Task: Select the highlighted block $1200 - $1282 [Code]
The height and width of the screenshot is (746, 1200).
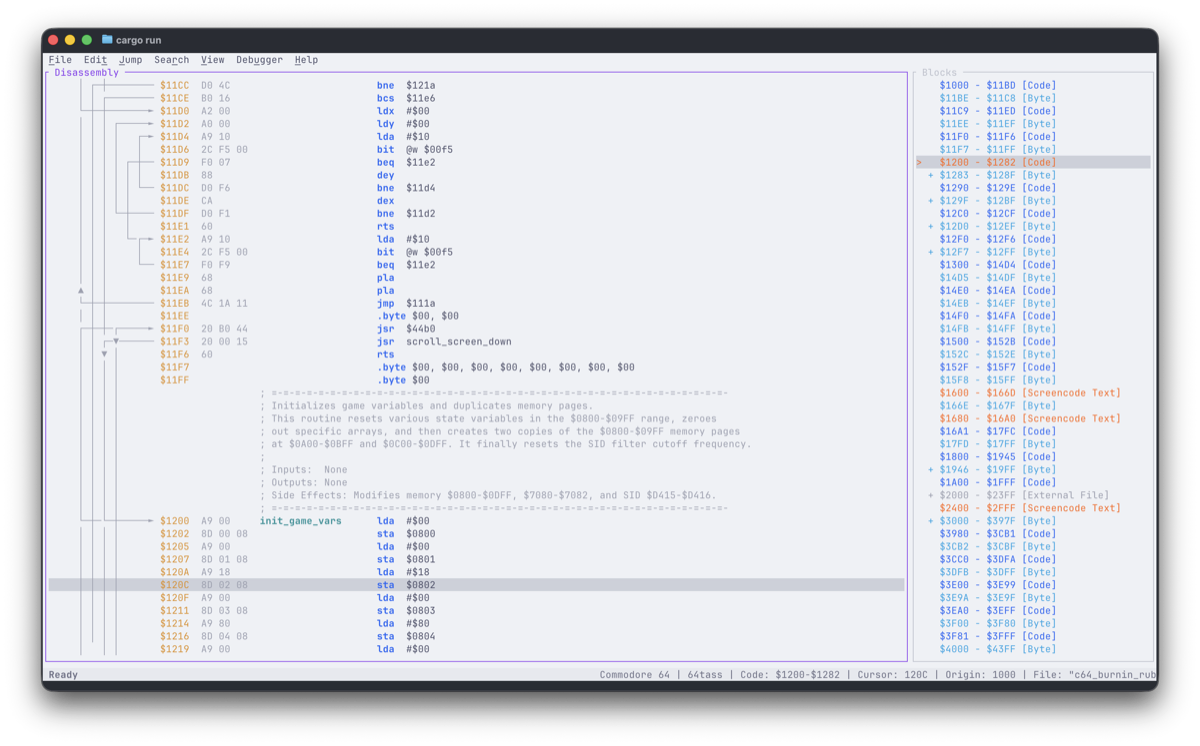Action: 1033,162
